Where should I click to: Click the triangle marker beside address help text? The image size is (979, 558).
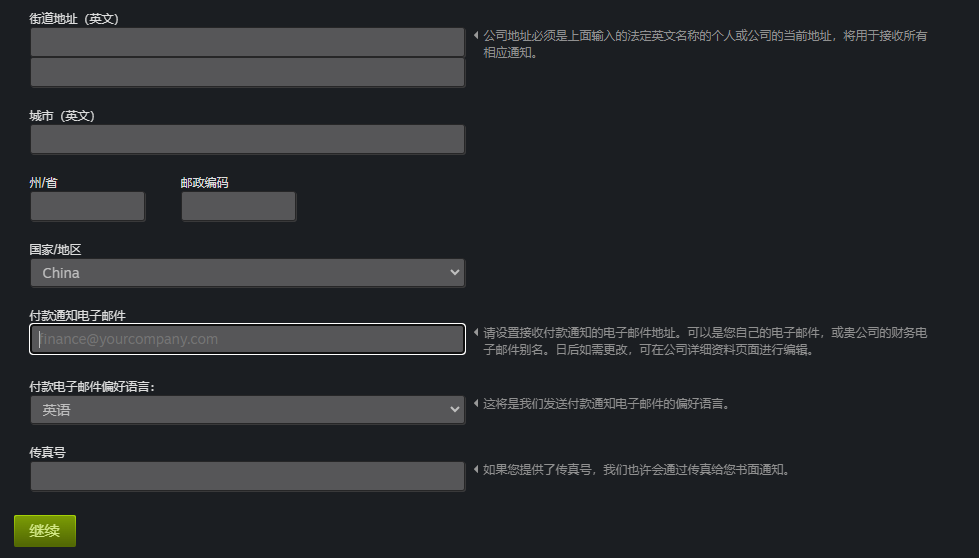point(476,36)
